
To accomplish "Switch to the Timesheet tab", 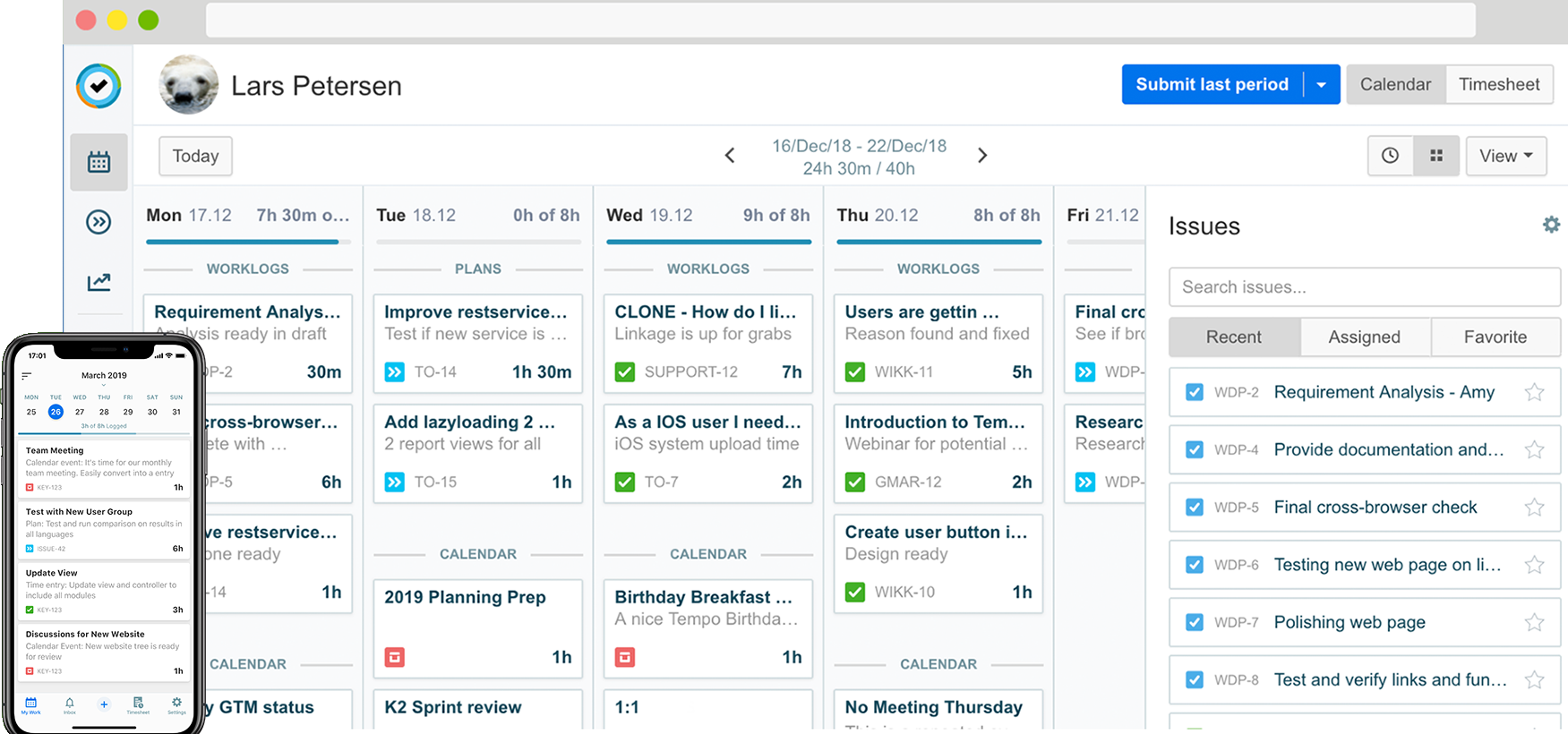I will point(1498,84).
